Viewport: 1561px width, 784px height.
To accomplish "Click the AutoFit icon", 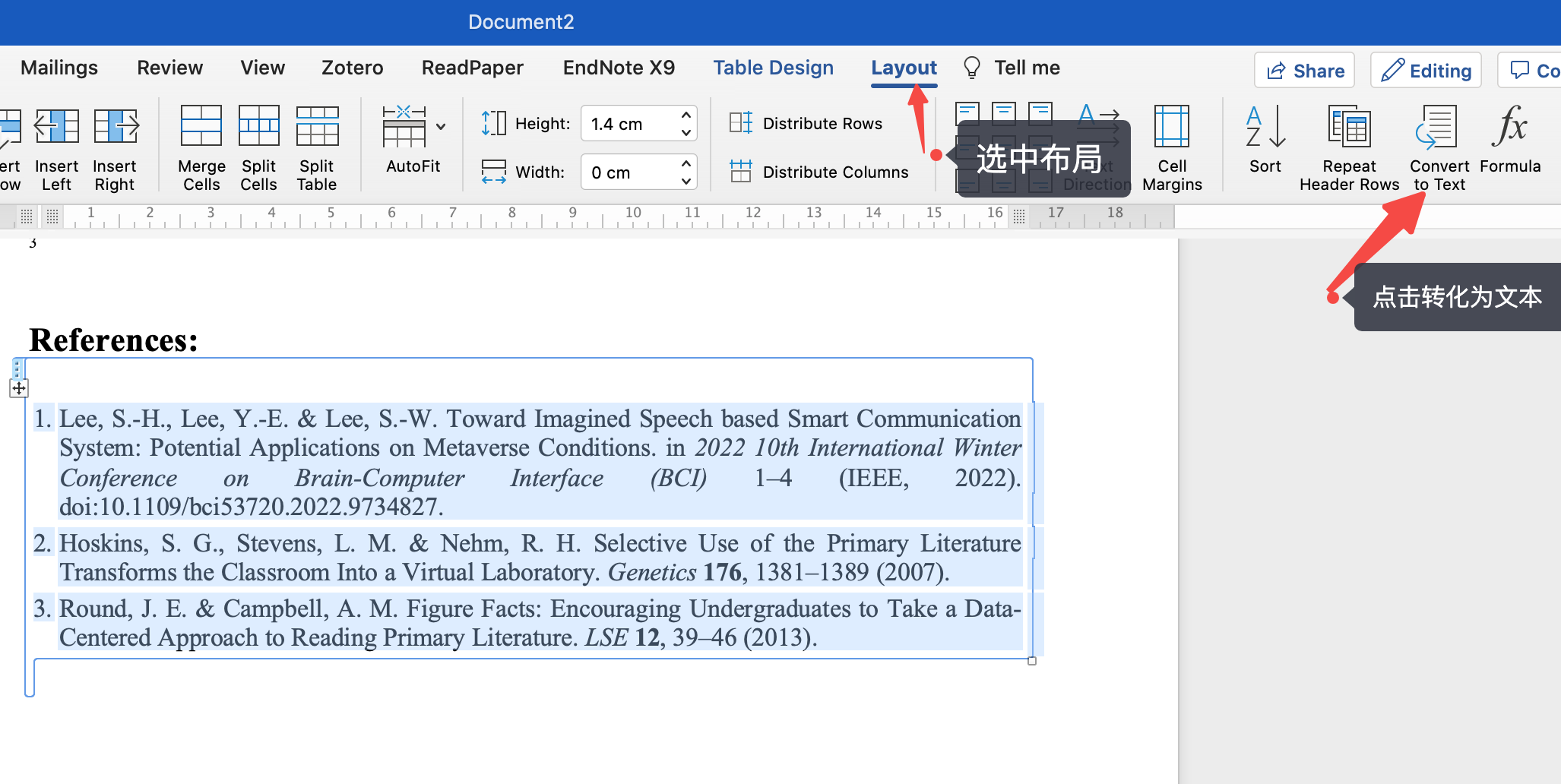I will tap(404, 126).
